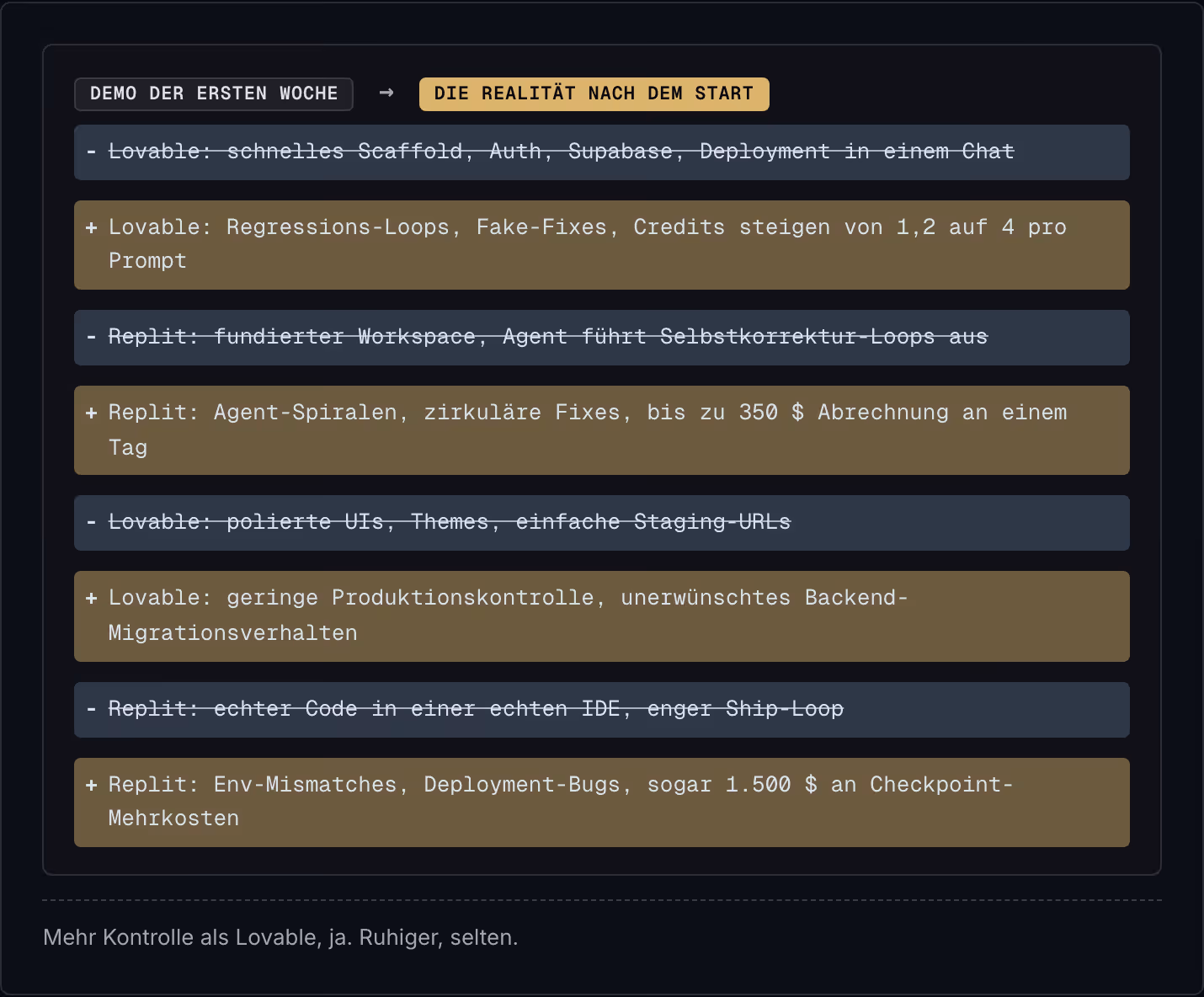
Task: Select line 'Lovable: geringe Produktionskontrolle'
Action: pos(602,616)
